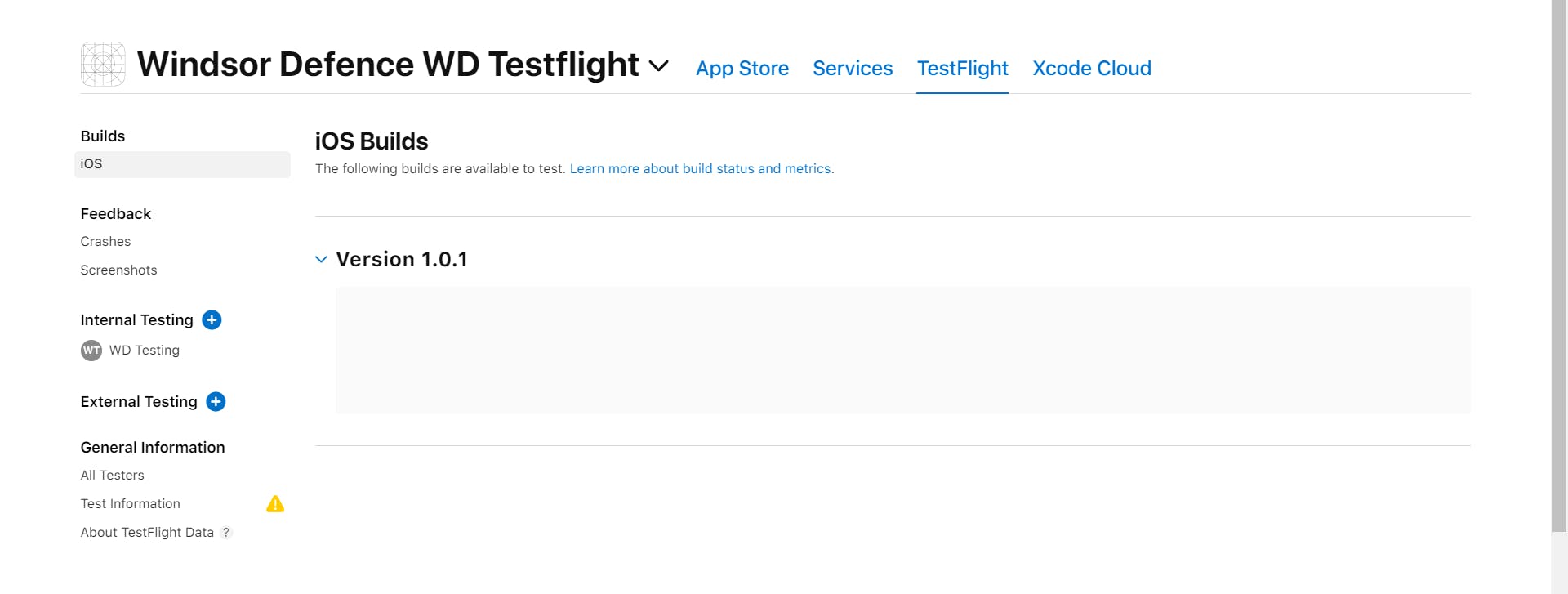The width and height of the screenshot is (1568, 594).
Task: Open Test Information page
Action: [130, 504]
